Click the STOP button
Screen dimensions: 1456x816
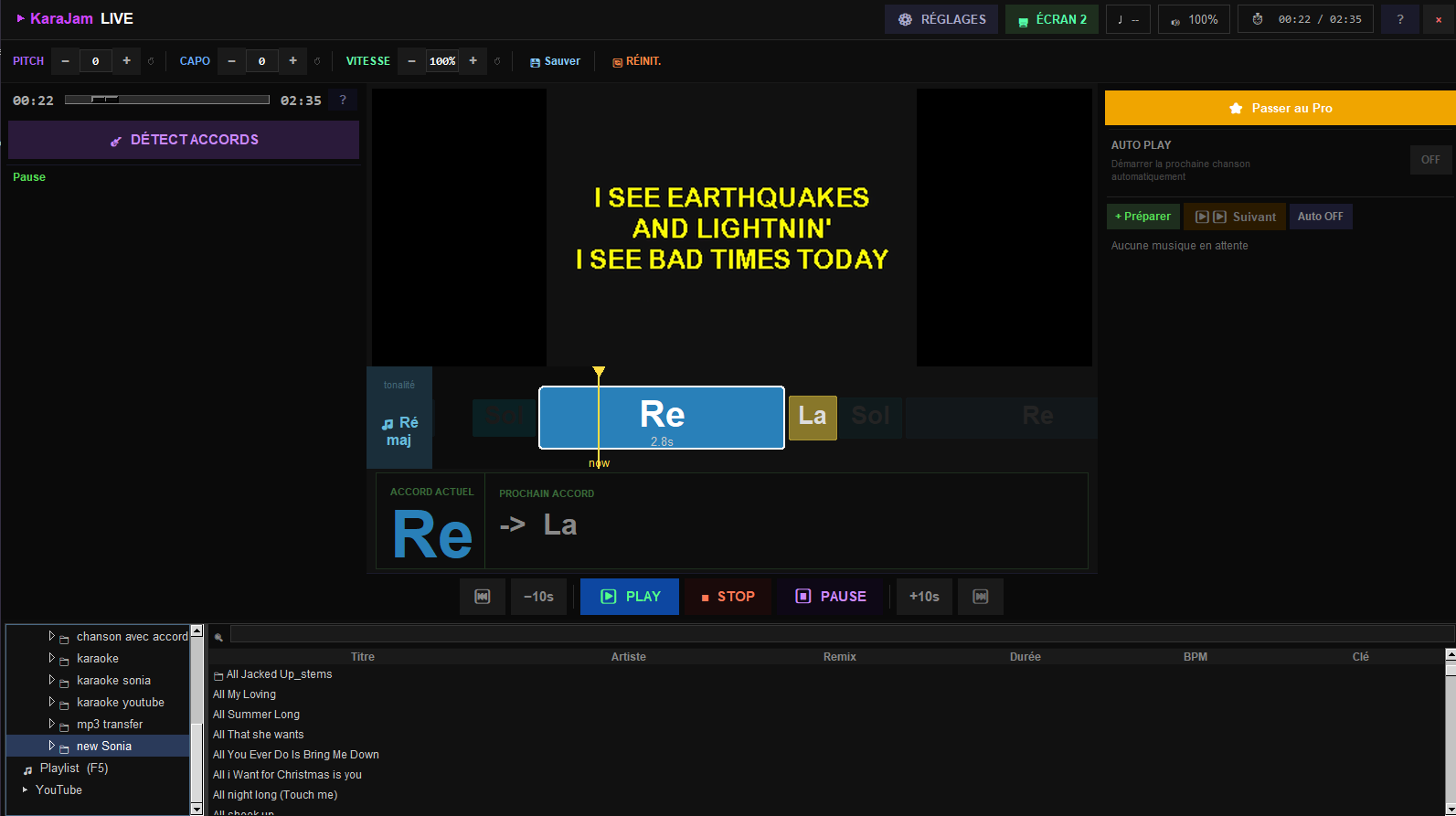[x=728, y=597]
